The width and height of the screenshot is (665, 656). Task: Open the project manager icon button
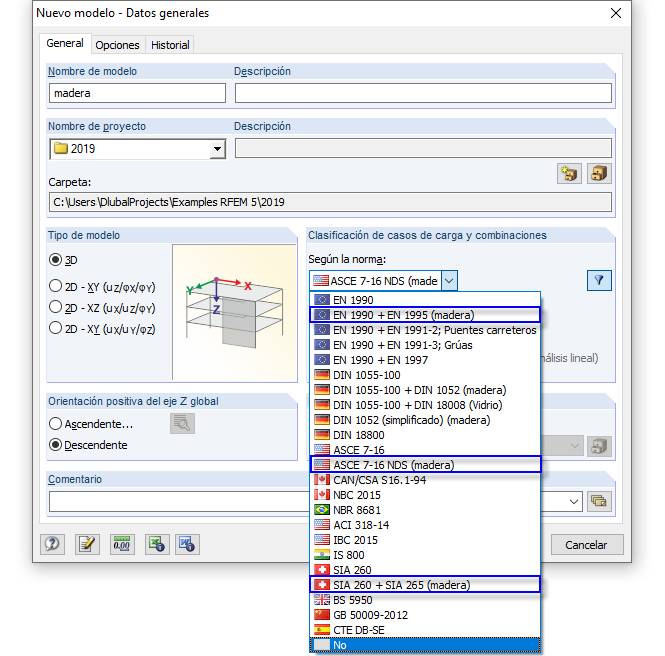coord(599,173)
